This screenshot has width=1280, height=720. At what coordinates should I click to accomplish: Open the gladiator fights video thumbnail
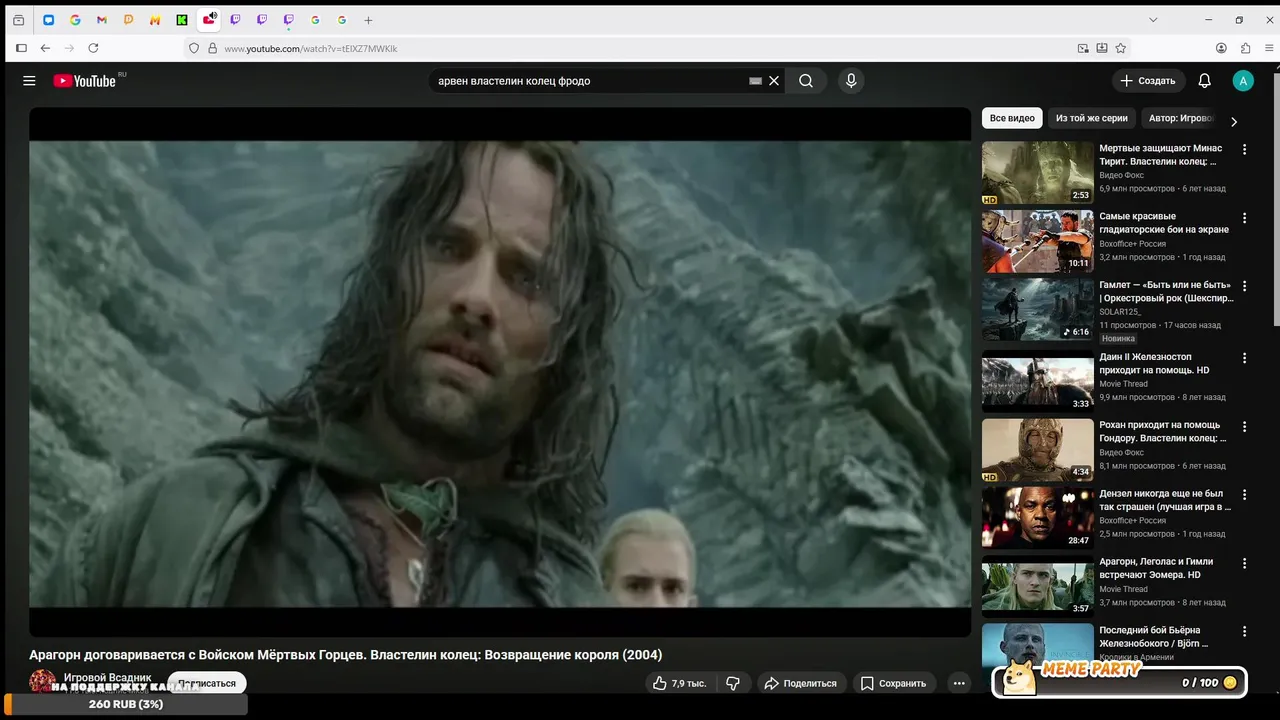point(1038,241)
